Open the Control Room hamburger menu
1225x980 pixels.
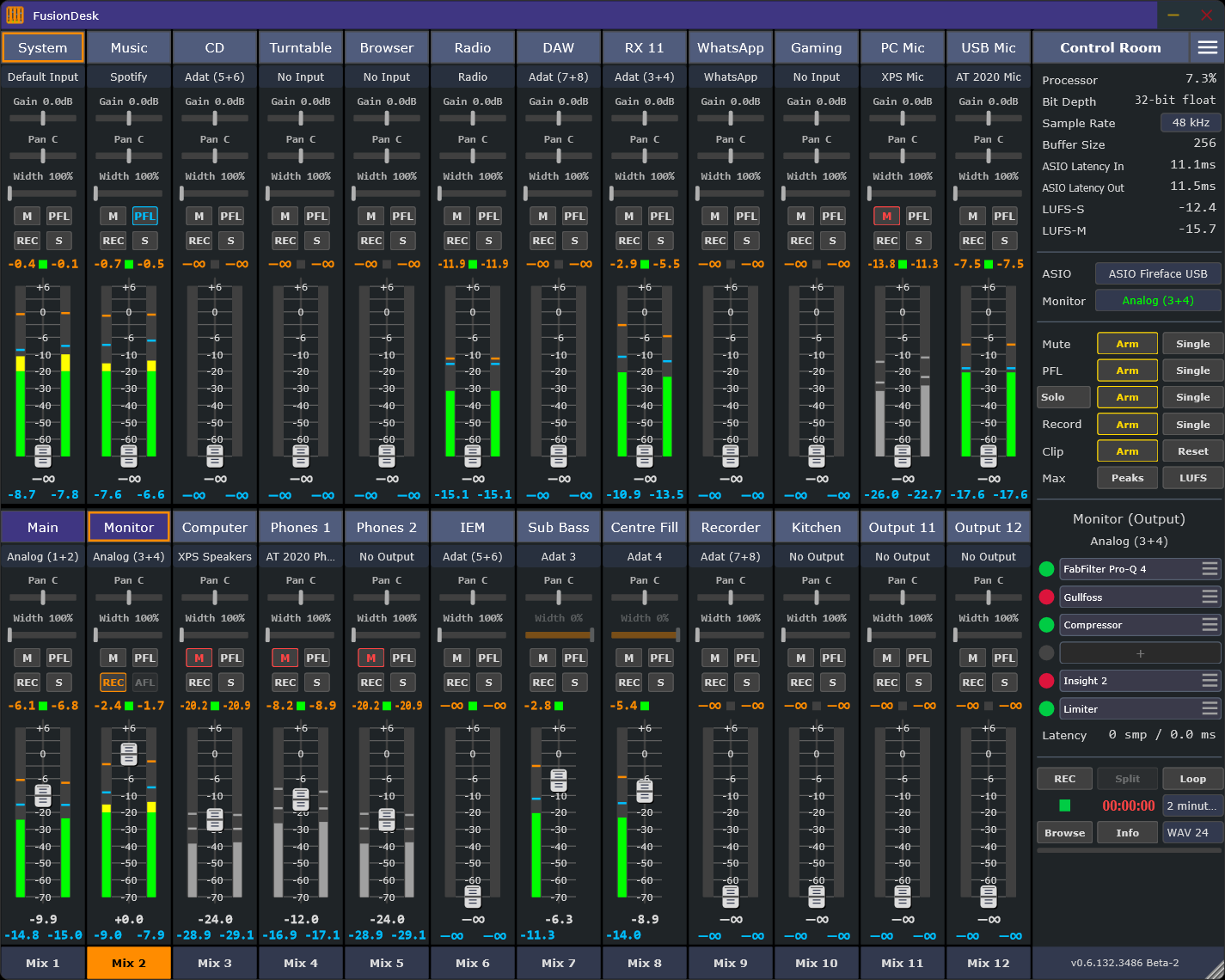click(x=1207, y=47)
